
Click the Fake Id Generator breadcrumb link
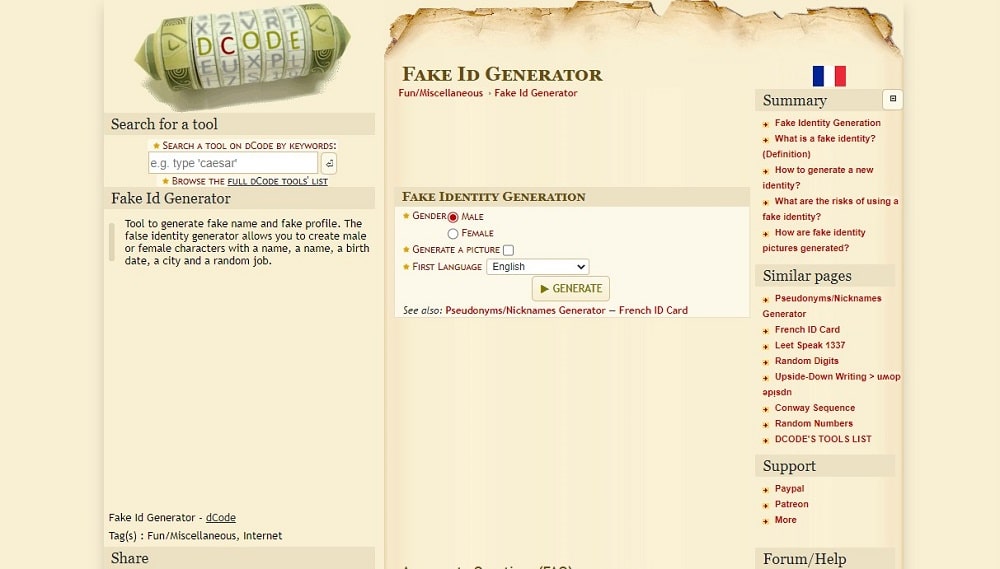536,93
